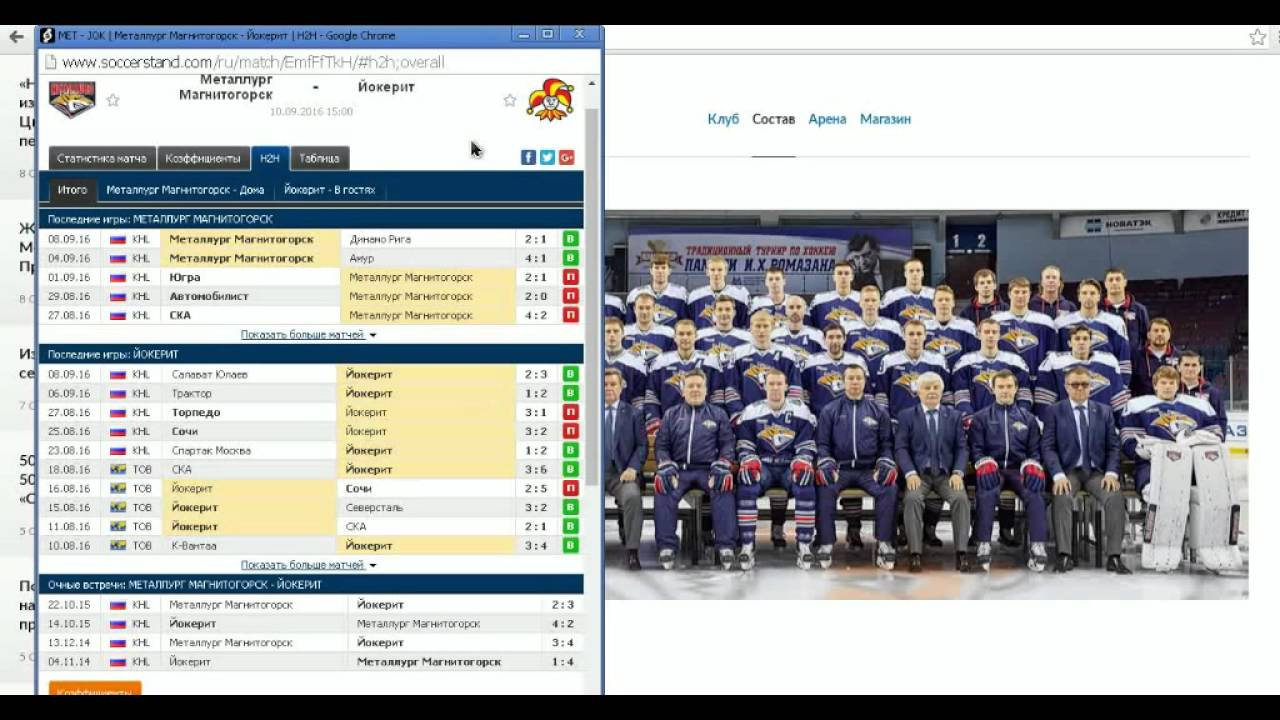1280x720 pixels.
Task: Select Металлург Магнитогорск - Дома sub-tab
Action: point(185,189)
